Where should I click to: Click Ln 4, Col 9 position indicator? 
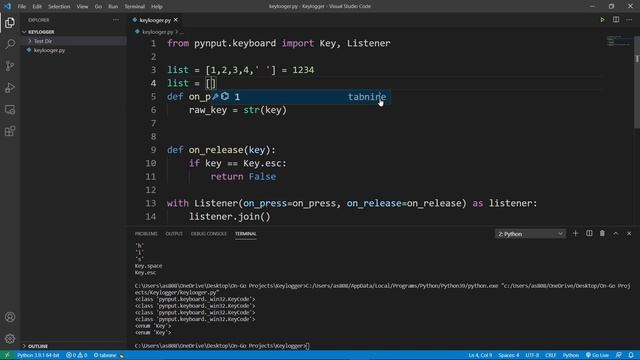tap(480, 355)
